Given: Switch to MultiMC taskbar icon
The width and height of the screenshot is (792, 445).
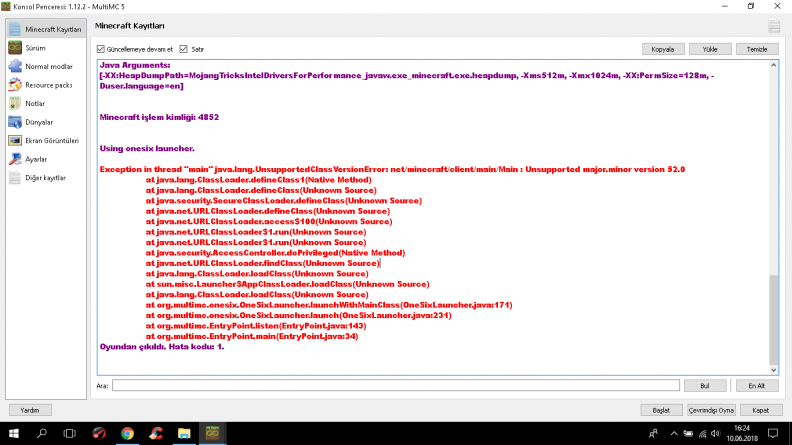Looking at the screenshot, I should [x=212, y=433].
